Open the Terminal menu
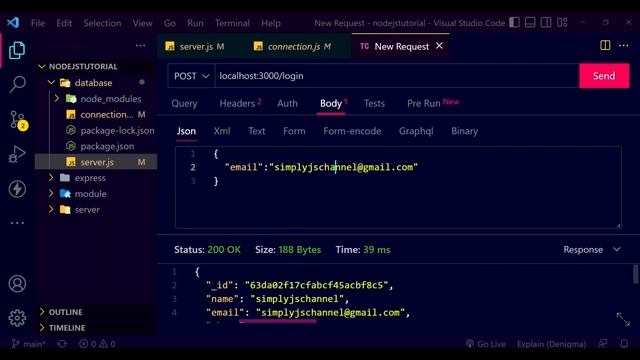The image size is (640, 360). coord(232,23)
